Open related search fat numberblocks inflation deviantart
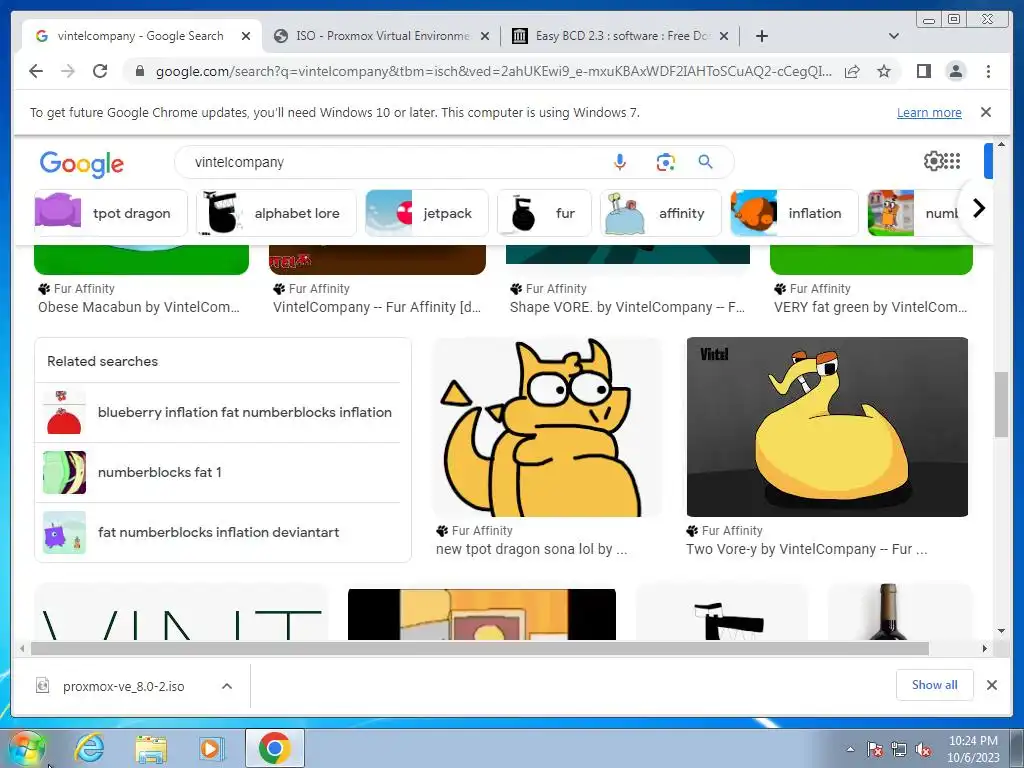This screenshot has height=768, width=1024. [x=217, y=532]
